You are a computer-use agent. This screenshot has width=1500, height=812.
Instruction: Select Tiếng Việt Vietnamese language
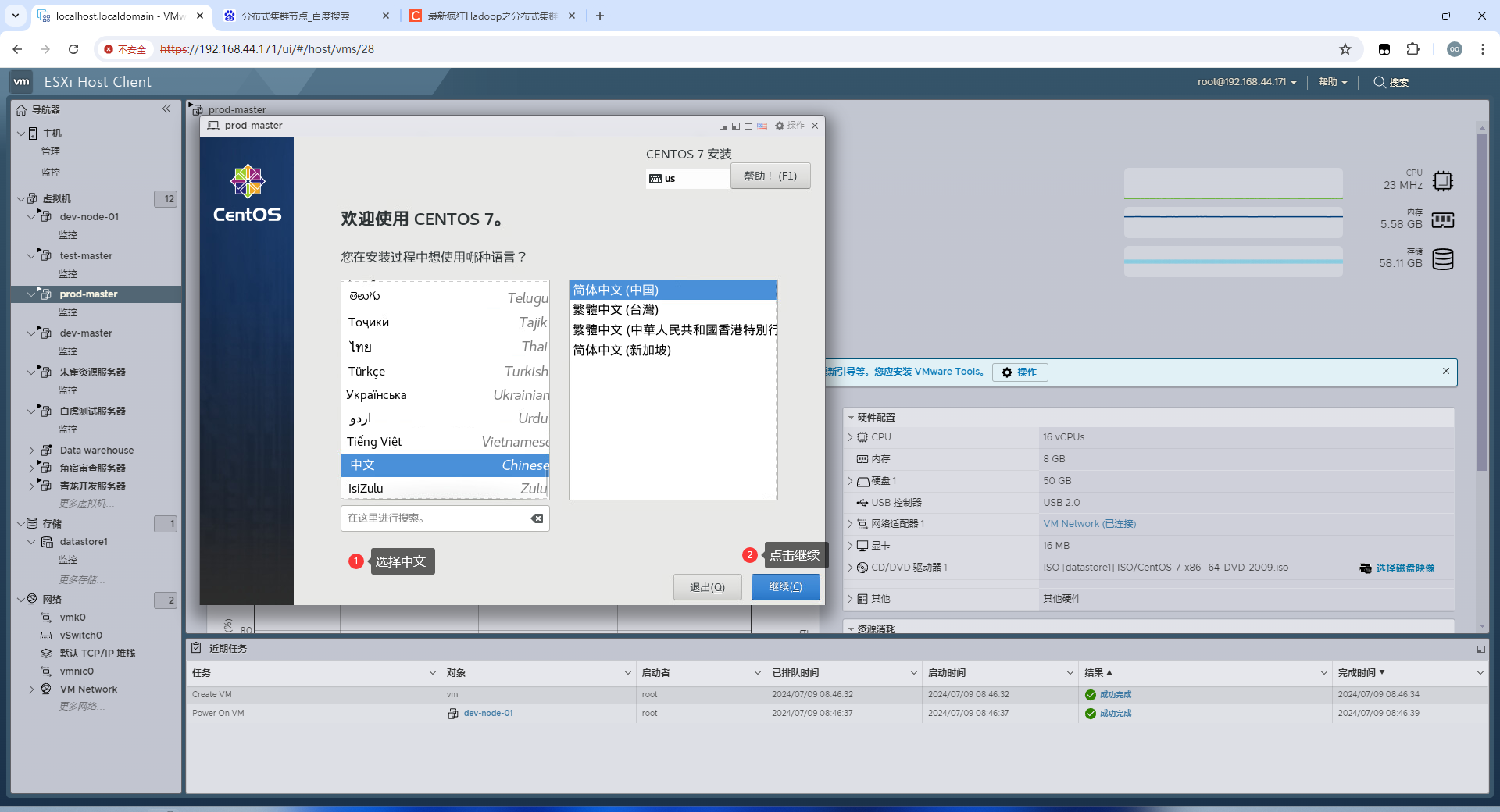445,442
